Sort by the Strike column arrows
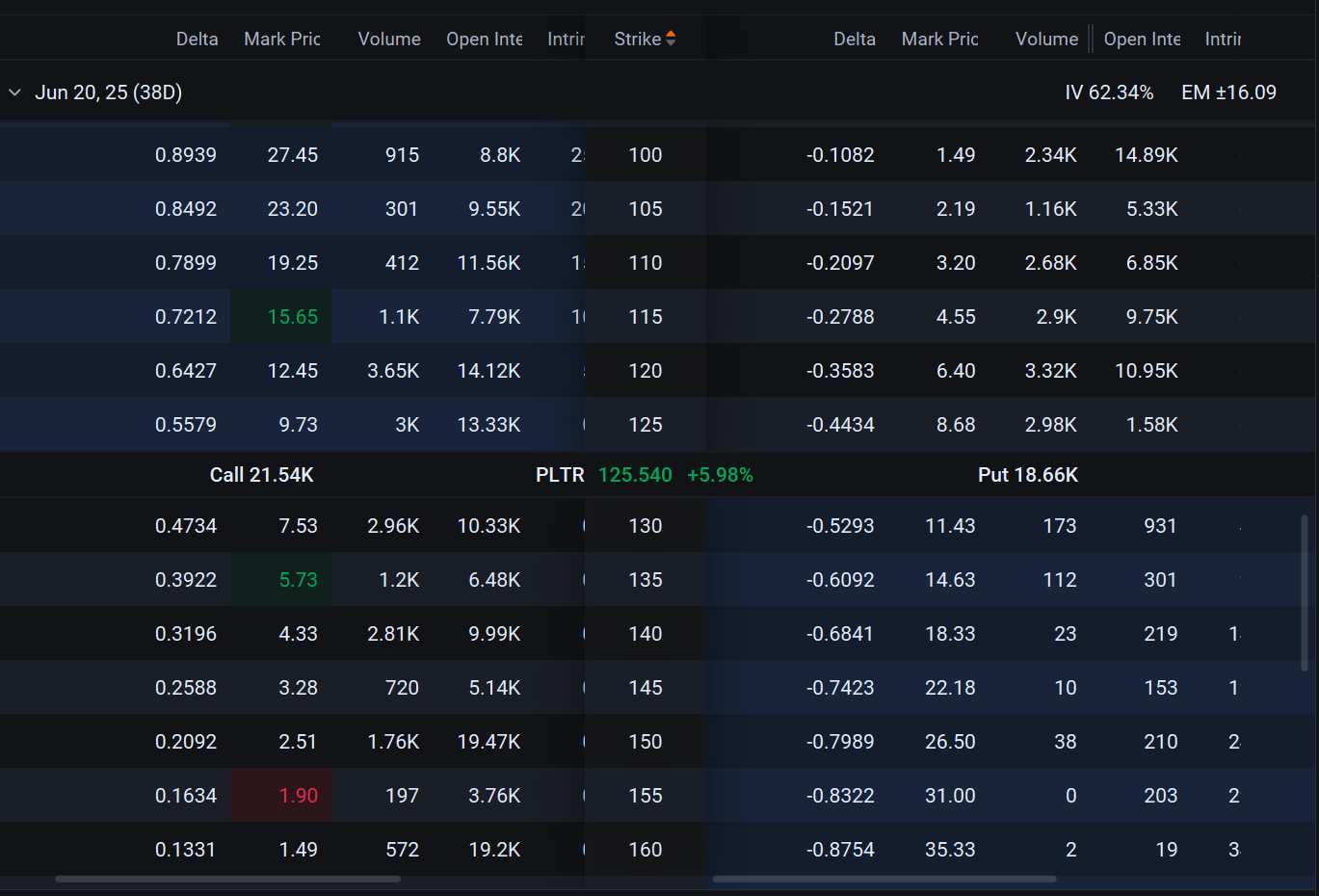1319x896 pixels. 671,39
